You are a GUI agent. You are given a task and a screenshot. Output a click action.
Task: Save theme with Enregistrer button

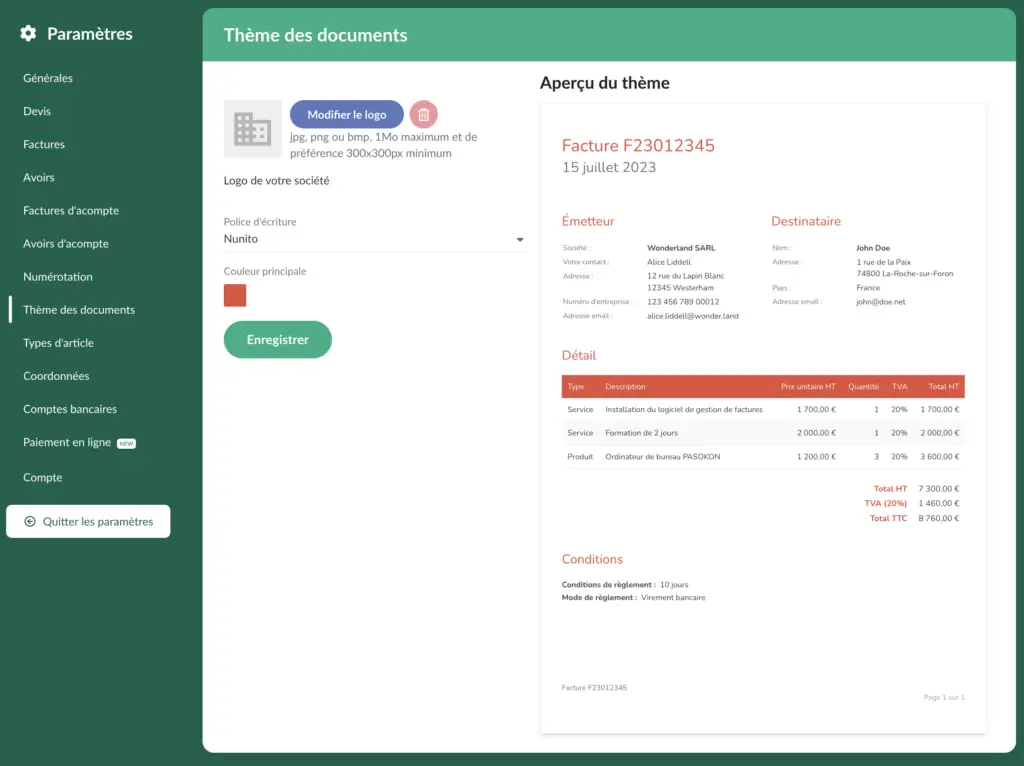coord(278,340)
